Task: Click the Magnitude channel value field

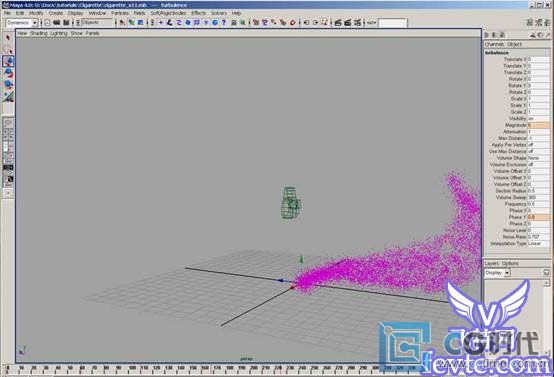Action: click(538, 125)
